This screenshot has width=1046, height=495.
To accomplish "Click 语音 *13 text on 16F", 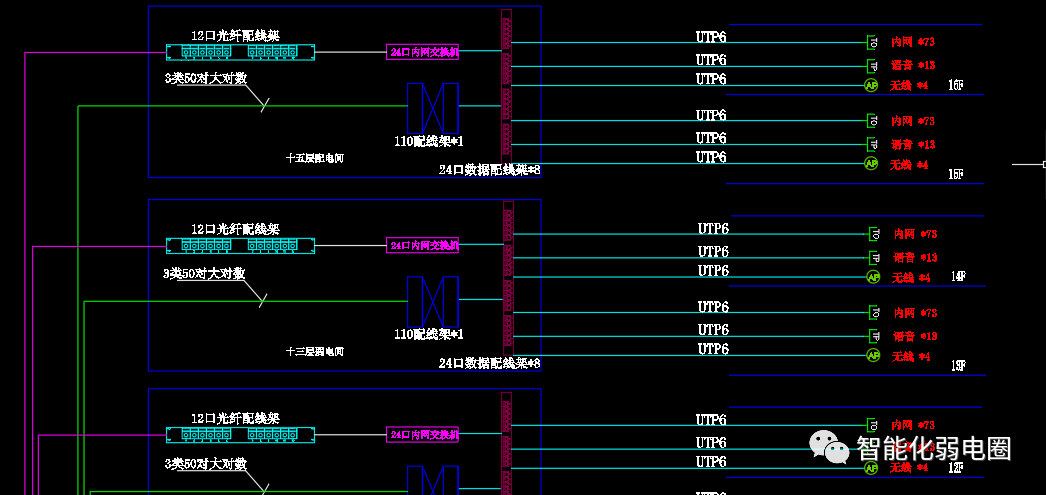I will click(x=913, y=65).
